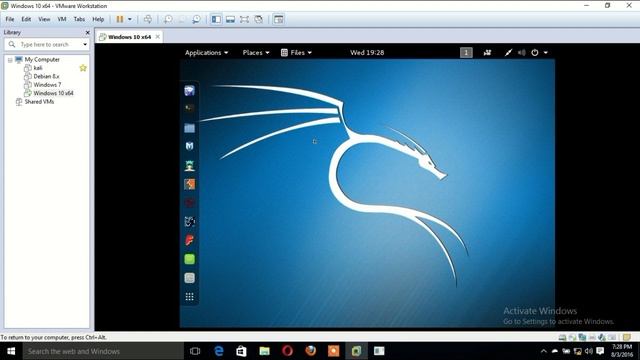Viewport: 640px width, 360px height.
Task: Click the Windows Start button
Action: [x=11, y=351]
